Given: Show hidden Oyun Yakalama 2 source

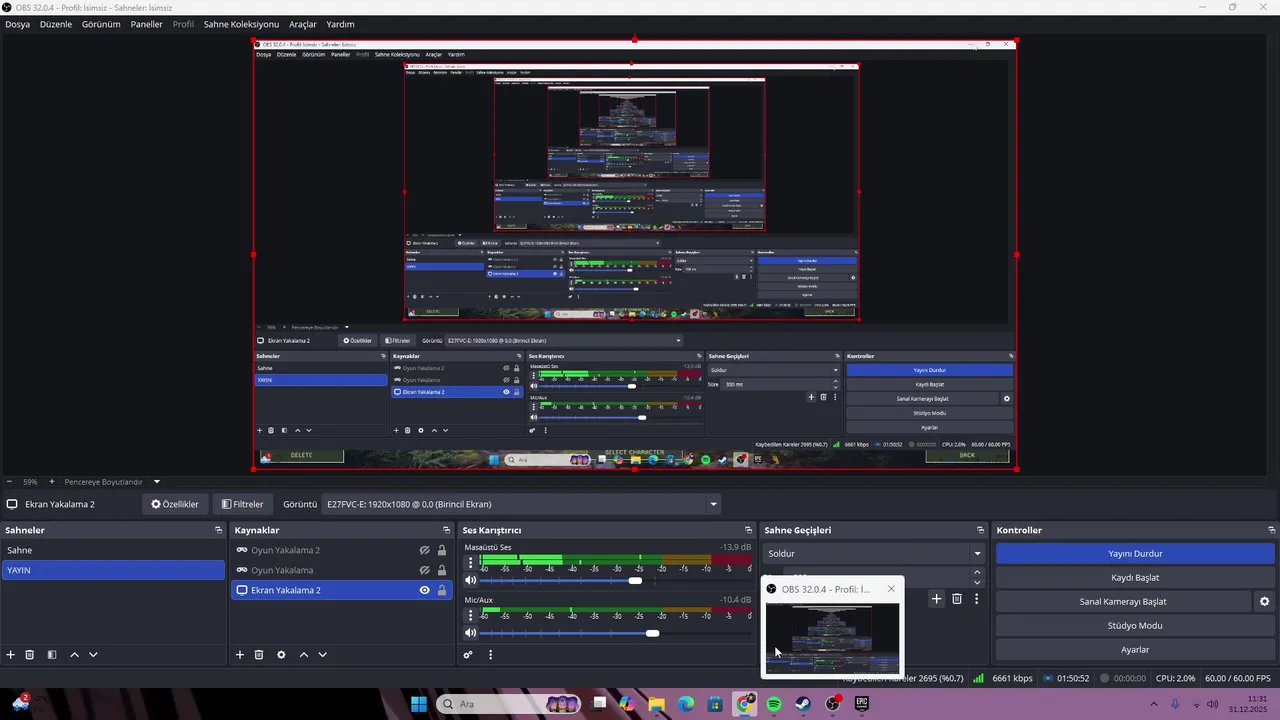Looking at the screenshot, I should pos(424,550).
